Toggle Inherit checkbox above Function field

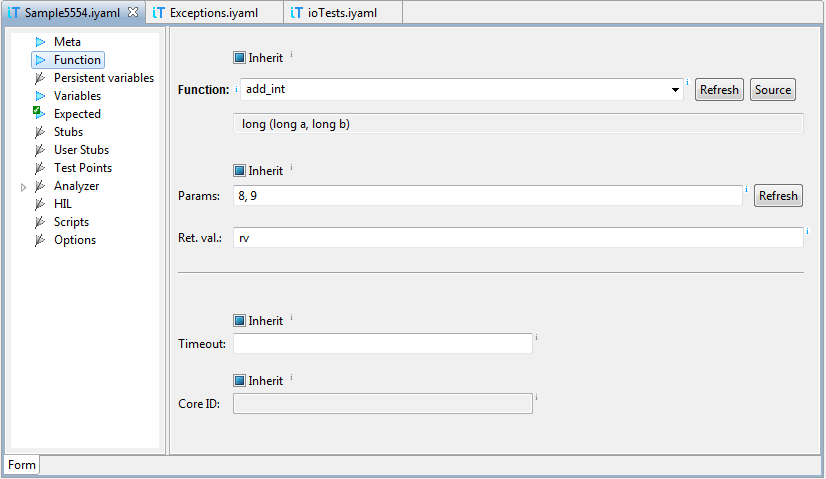(x=239, y=58)
